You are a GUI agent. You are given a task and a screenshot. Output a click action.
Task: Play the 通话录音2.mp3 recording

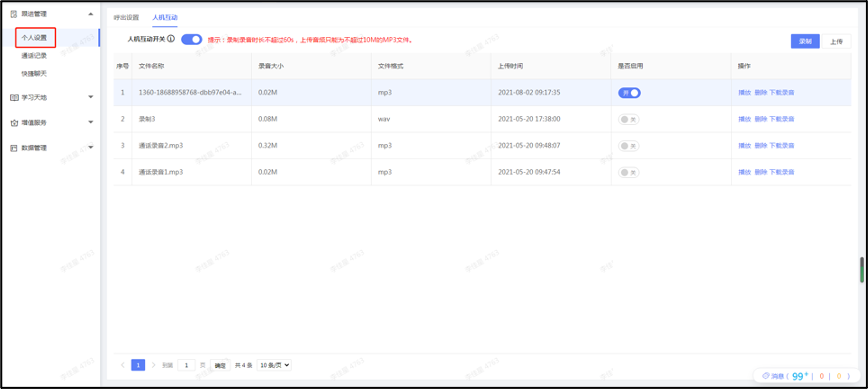745,146
